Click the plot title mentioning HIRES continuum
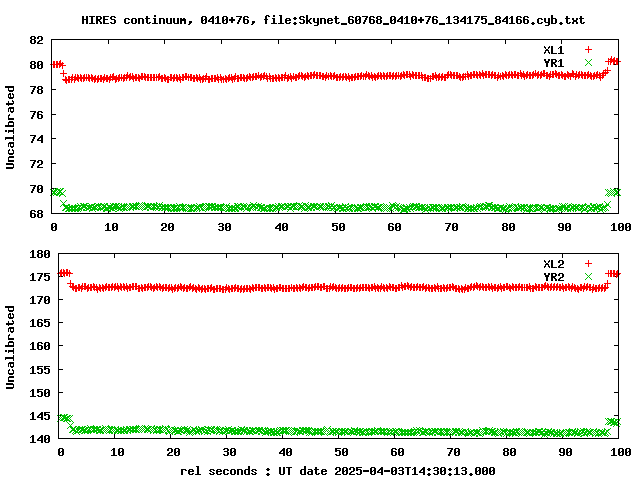 pos(333,20)
